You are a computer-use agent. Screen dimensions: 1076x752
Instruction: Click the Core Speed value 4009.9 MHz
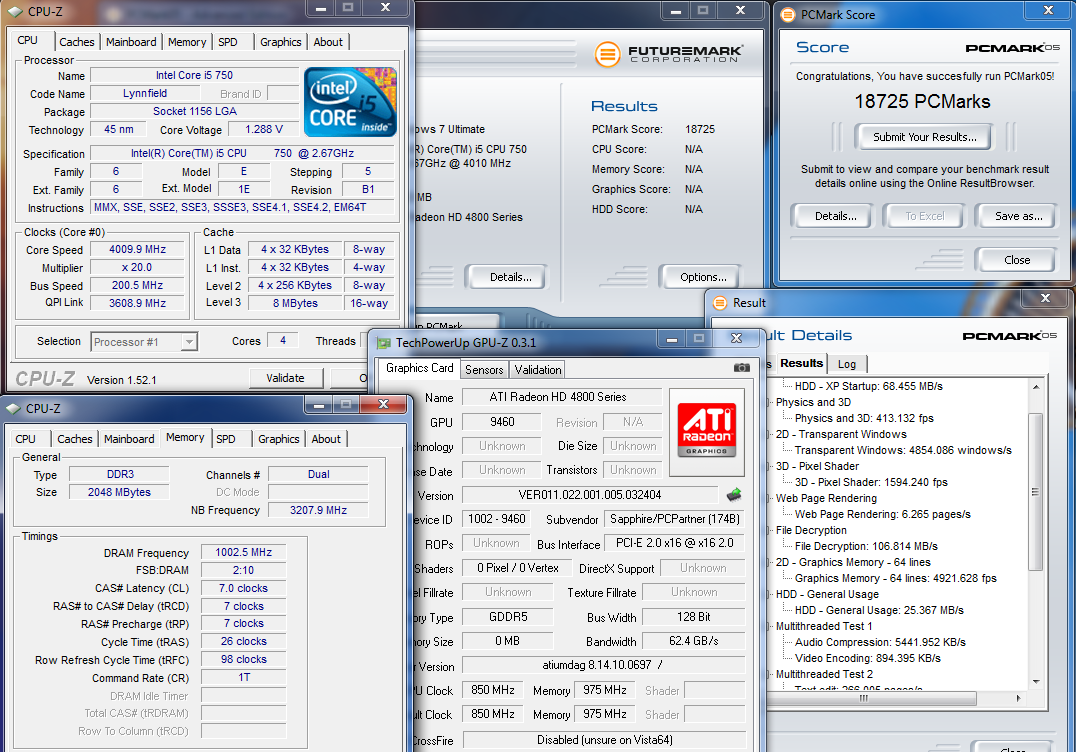click(x=137, y=250)
